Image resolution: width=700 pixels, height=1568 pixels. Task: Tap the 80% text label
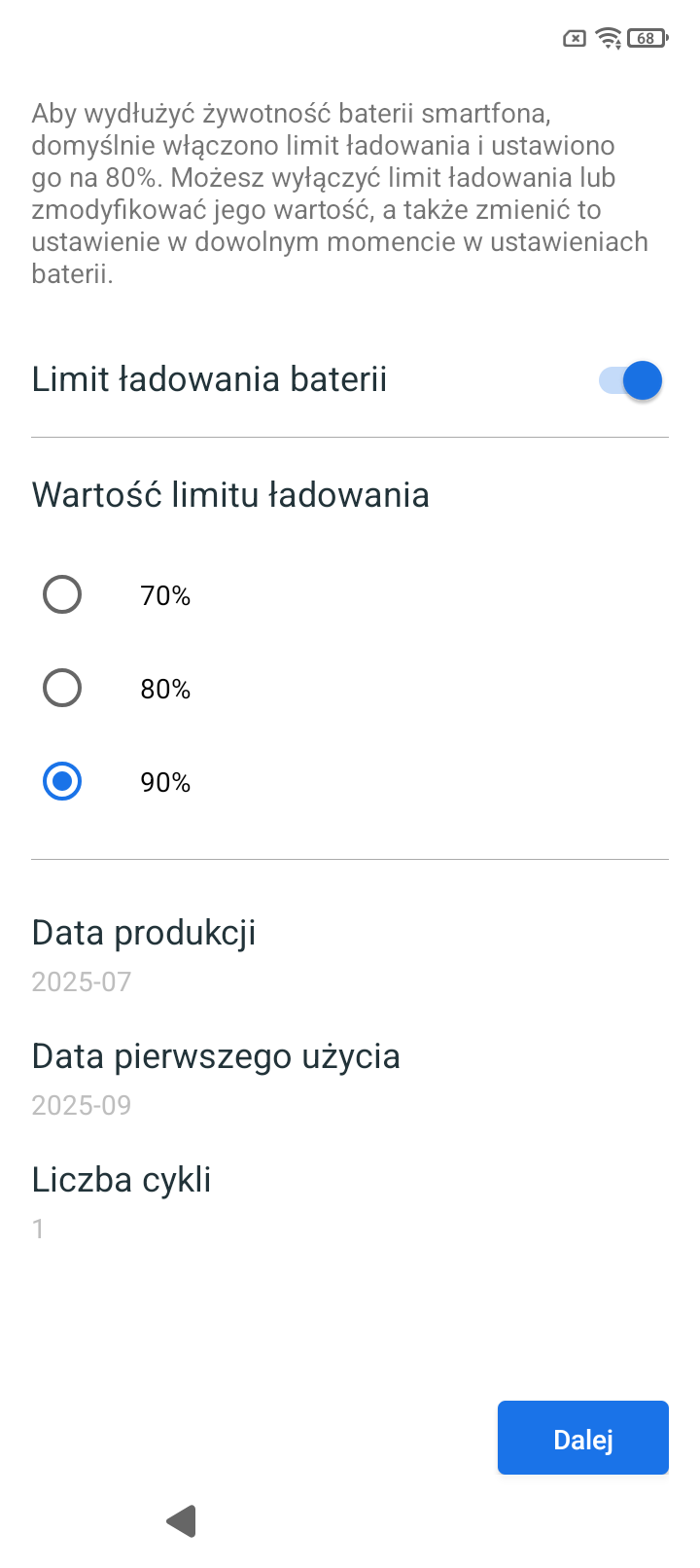pos(165,689)
